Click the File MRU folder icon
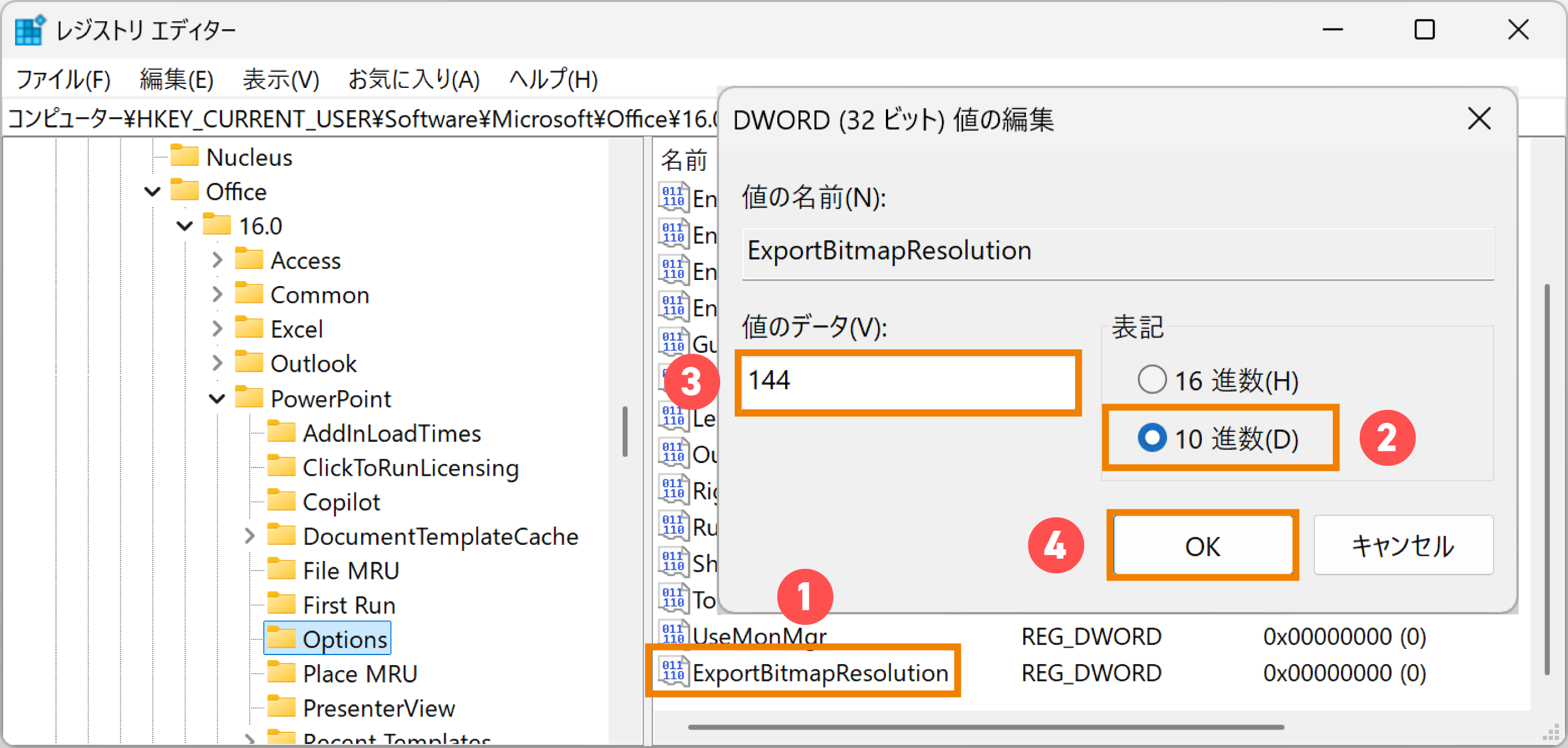Image resolution: width=1568 pixels, height=748 pixels. 281,569
